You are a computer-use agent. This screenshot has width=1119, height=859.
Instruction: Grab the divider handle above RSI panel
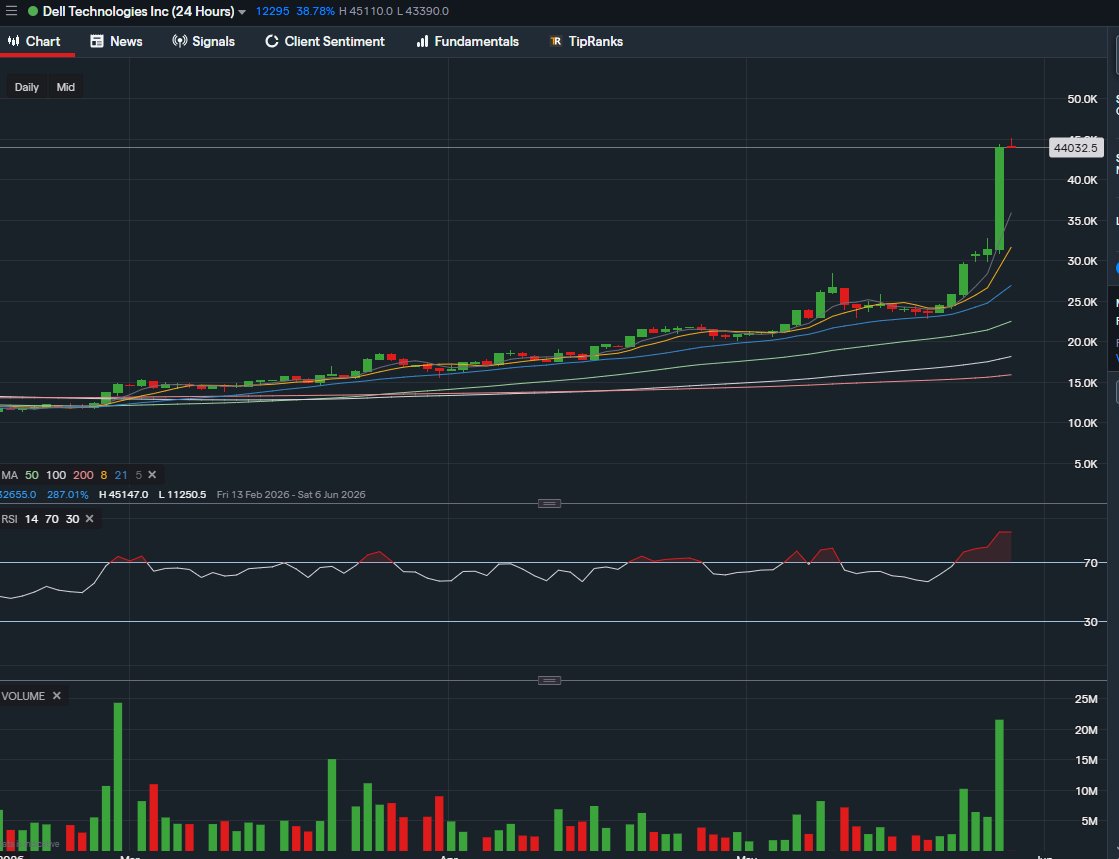(549, 504)
